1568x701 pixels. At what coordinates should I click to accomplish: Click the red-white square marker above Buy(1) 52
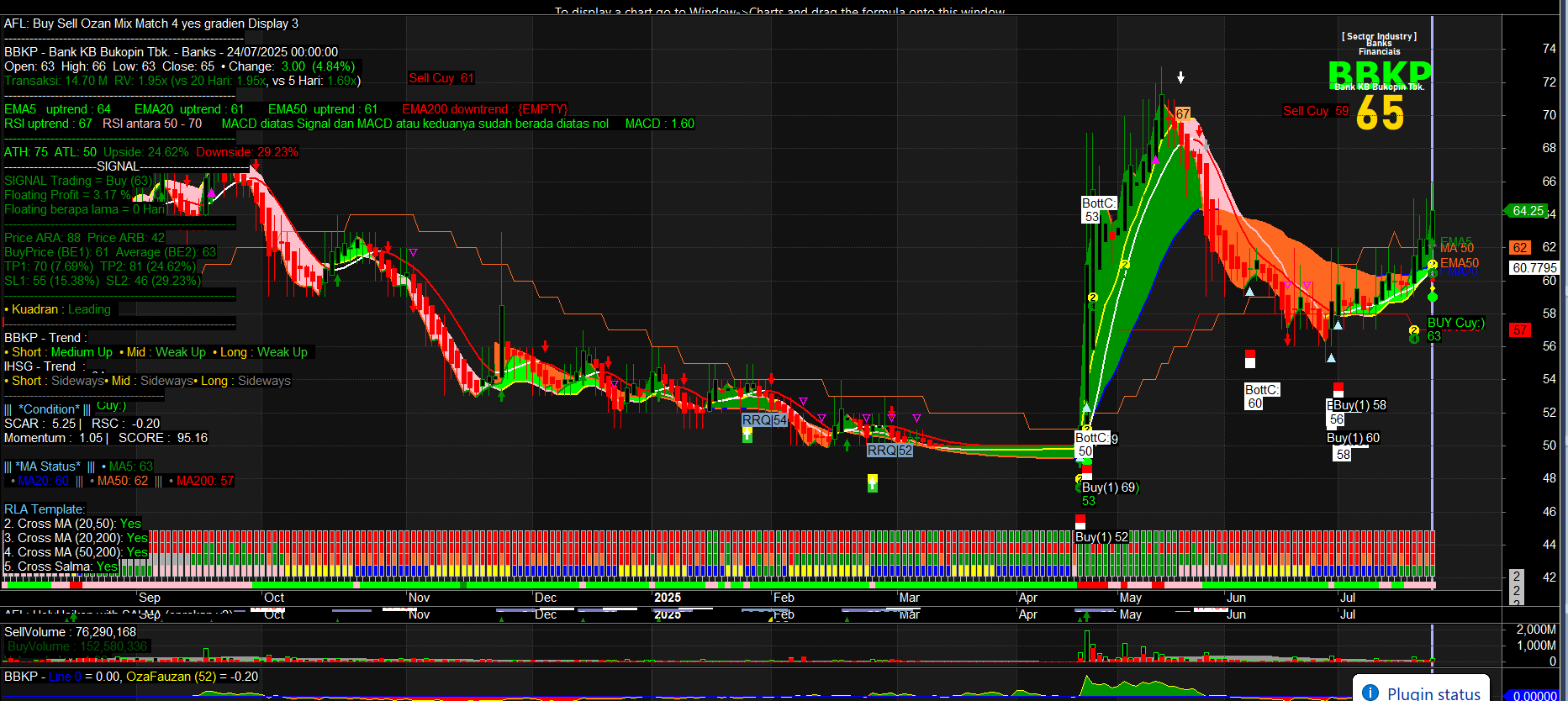pos(1080,521)
